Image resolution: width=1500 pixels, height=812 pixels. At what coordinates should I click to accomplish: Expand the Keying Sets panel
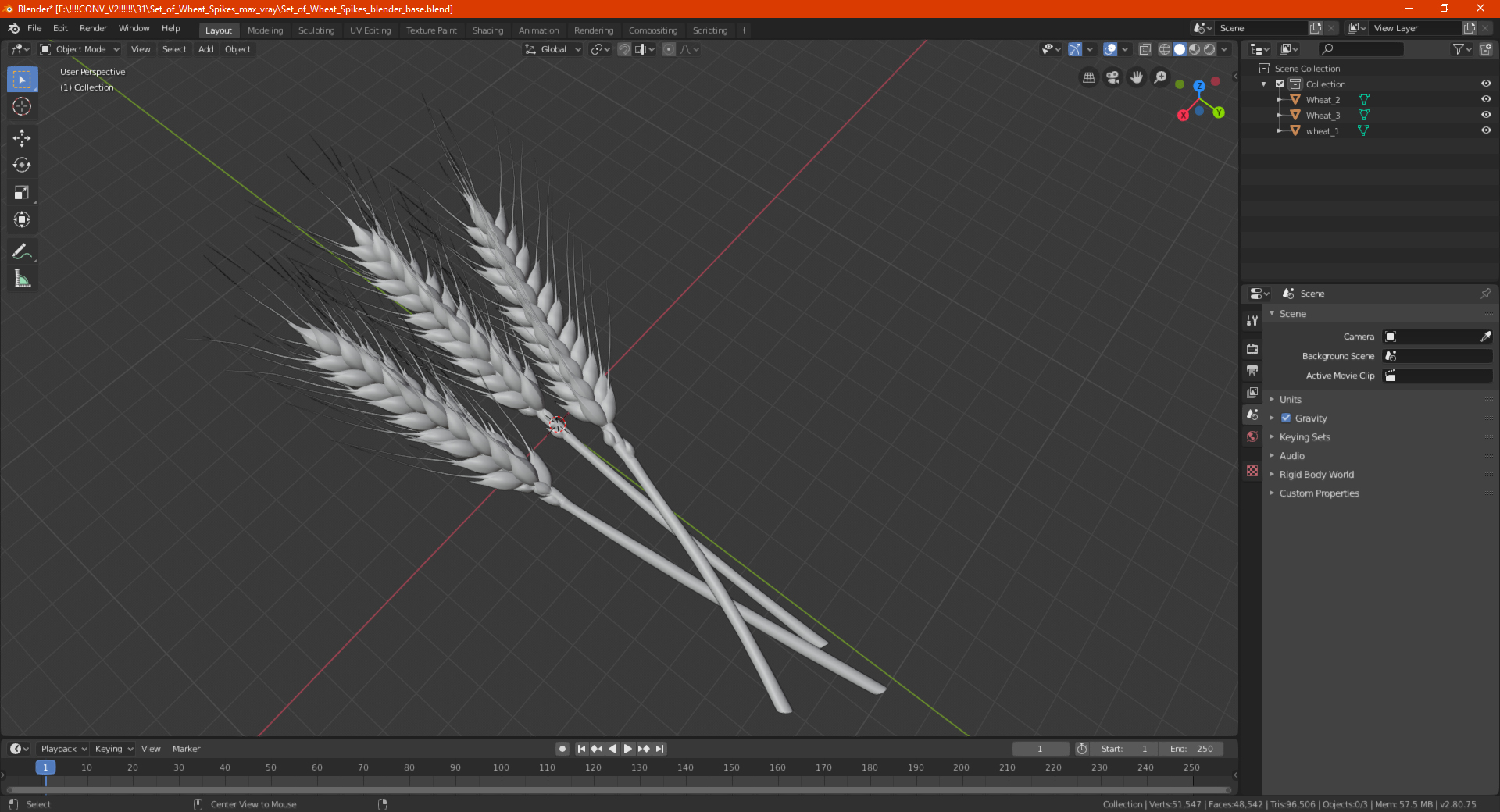[x=1305, y=436]
